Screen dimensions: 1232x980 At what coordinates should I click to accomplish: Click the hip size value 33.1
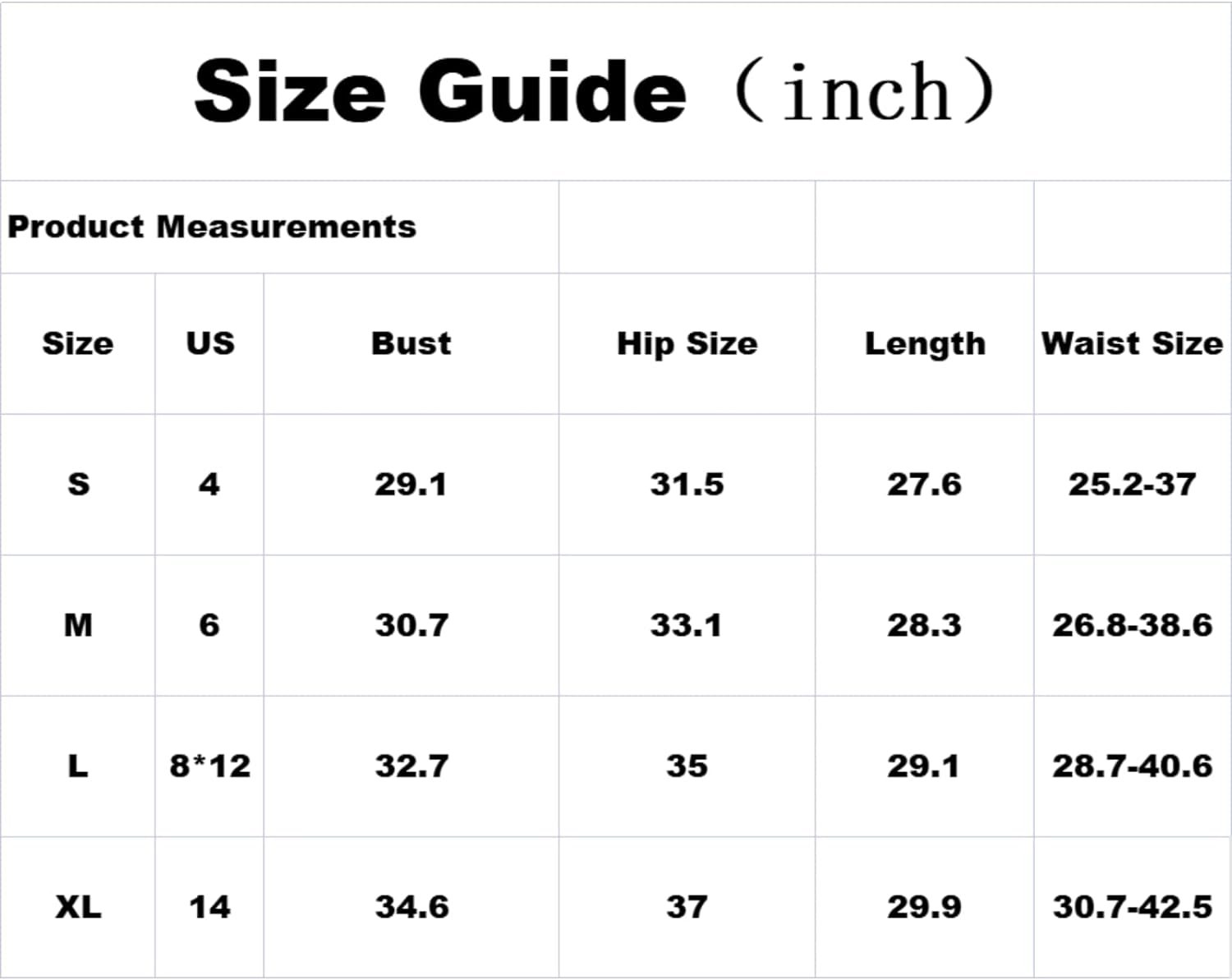click(x=687, y=625)
